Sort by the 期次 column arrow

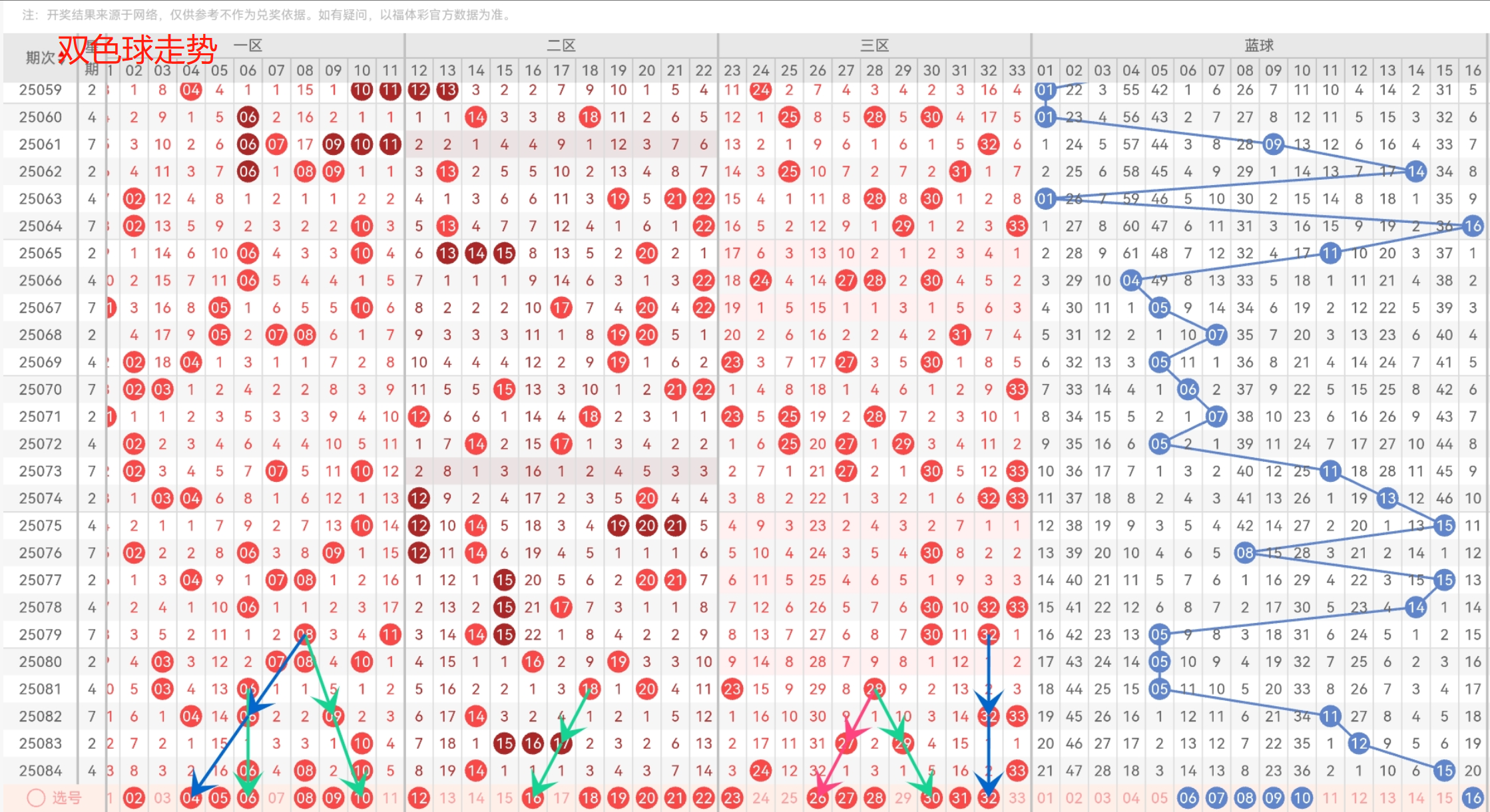pyautogui.click(x=62, y=58)
